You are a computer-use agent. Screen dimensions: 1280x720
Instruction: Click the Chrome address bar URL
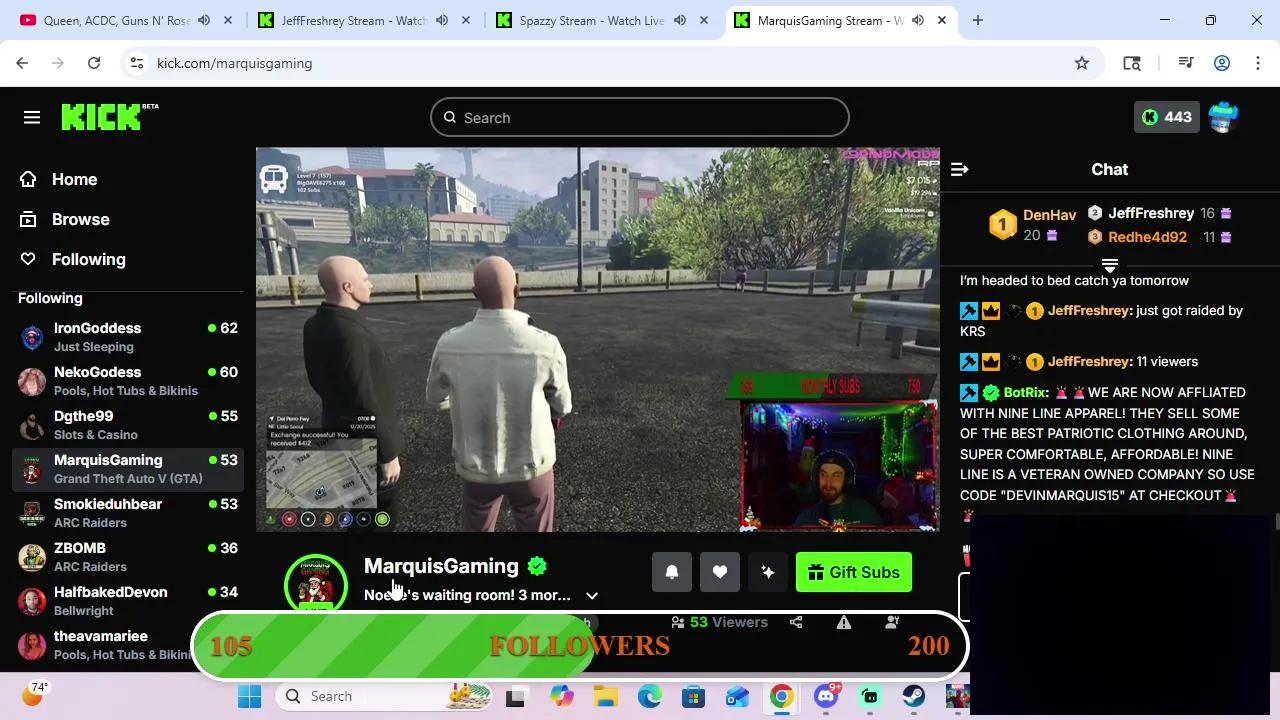(234, 63)
